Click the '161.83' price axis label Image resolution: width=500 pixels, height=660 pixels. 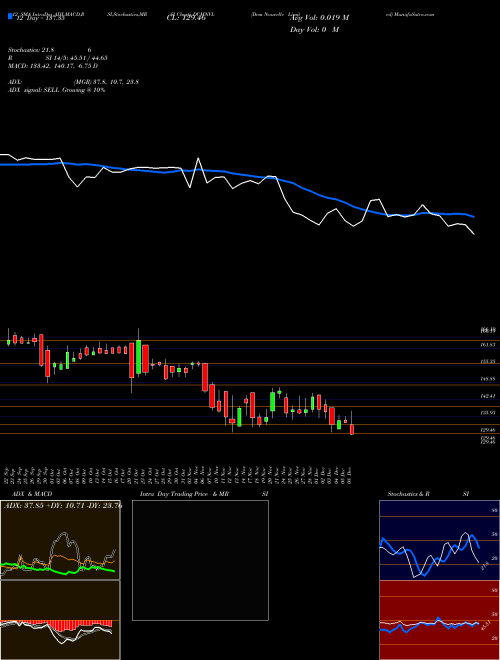coord(488,345)
